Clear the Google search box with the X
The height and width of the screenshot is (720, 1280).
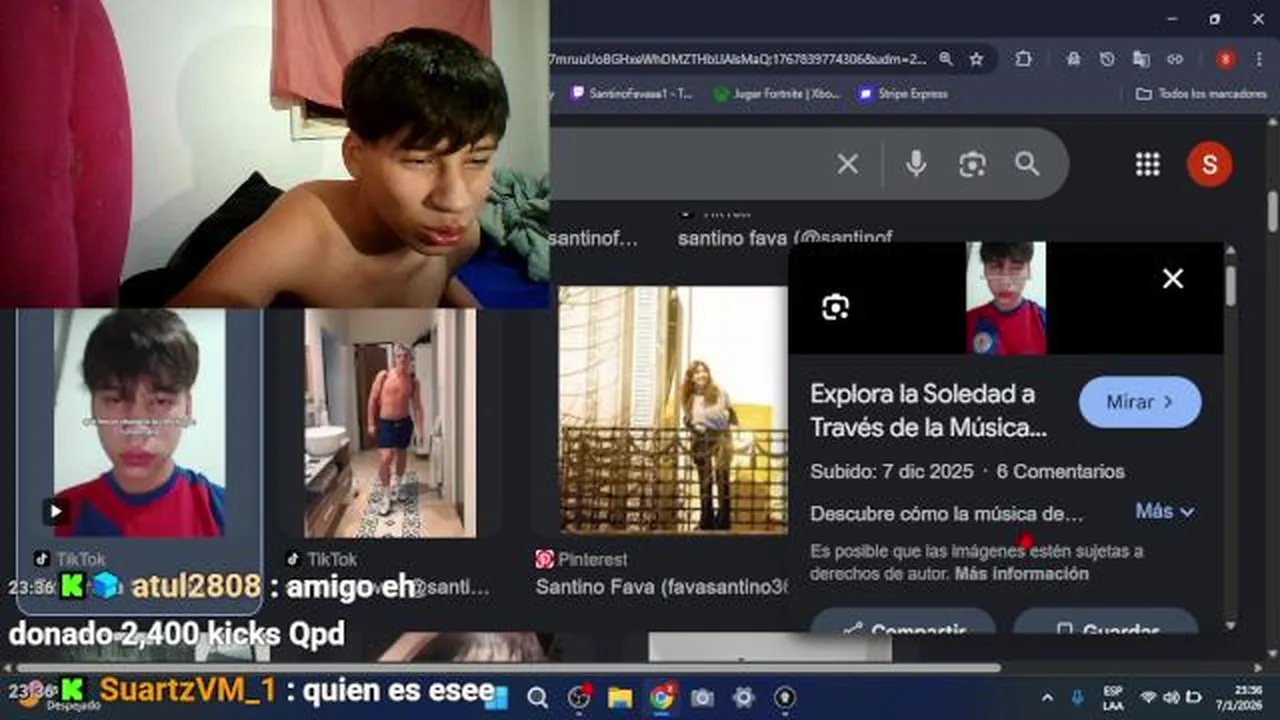pos(847,164)
